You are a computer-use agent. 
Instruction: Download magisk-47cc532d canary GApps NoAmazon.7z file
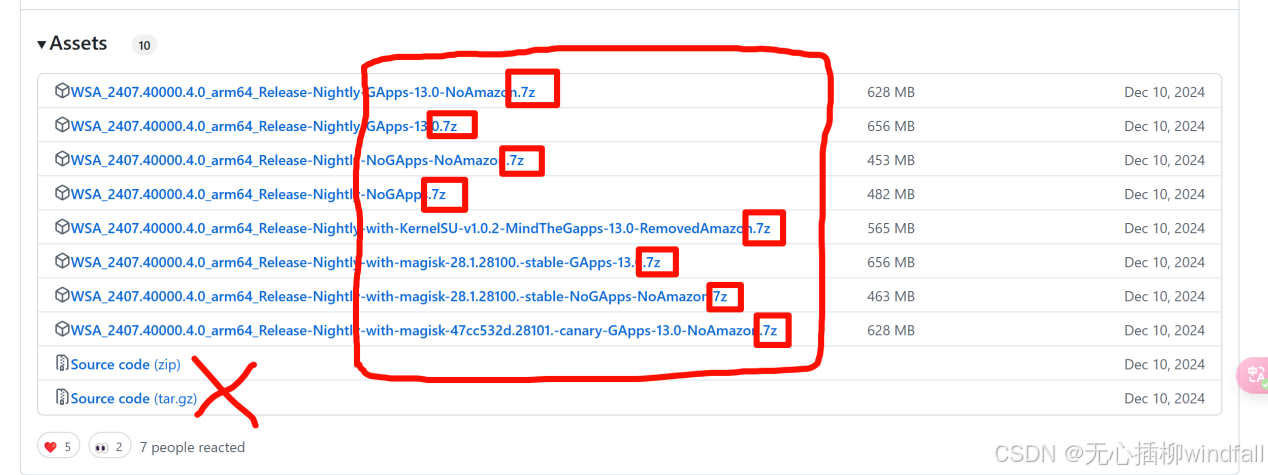tap(425, 330)
